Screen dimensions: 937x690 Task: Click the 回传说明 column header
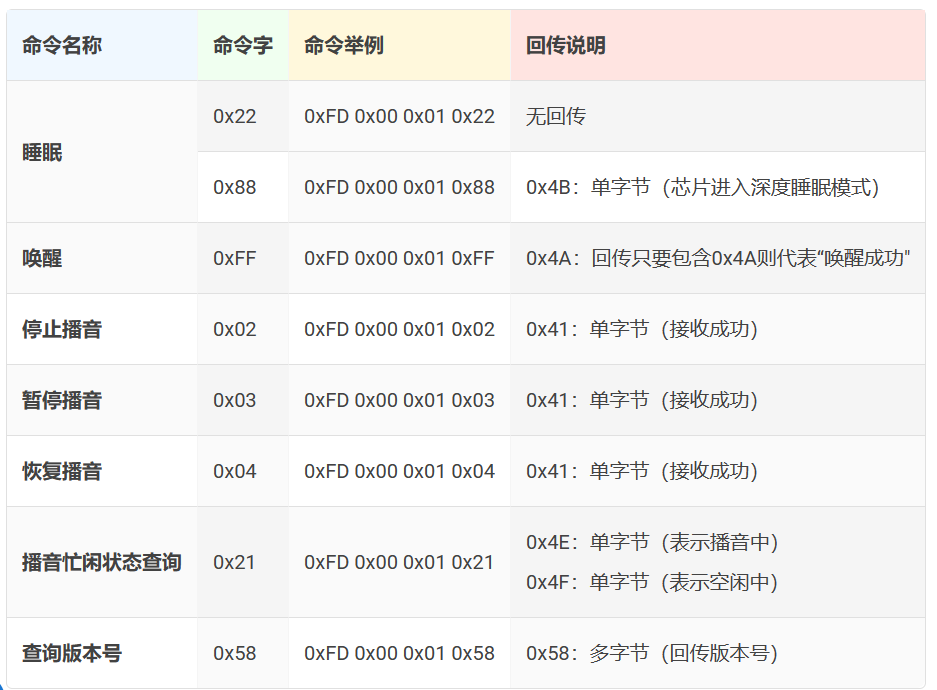[565, 46]
